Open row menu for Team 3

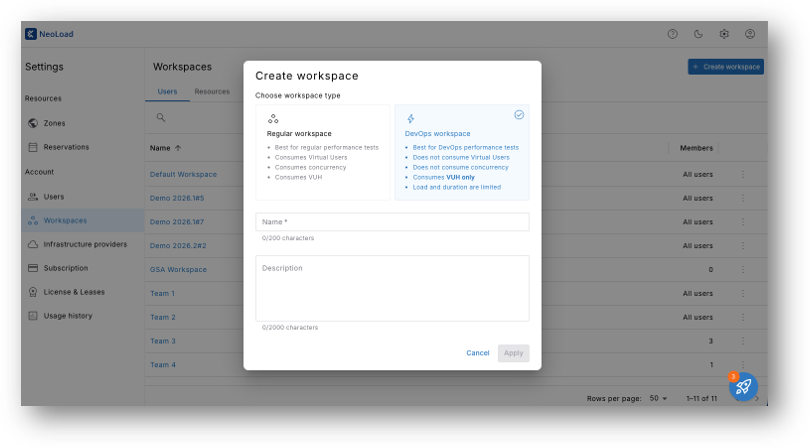click(x=743, y=341)
